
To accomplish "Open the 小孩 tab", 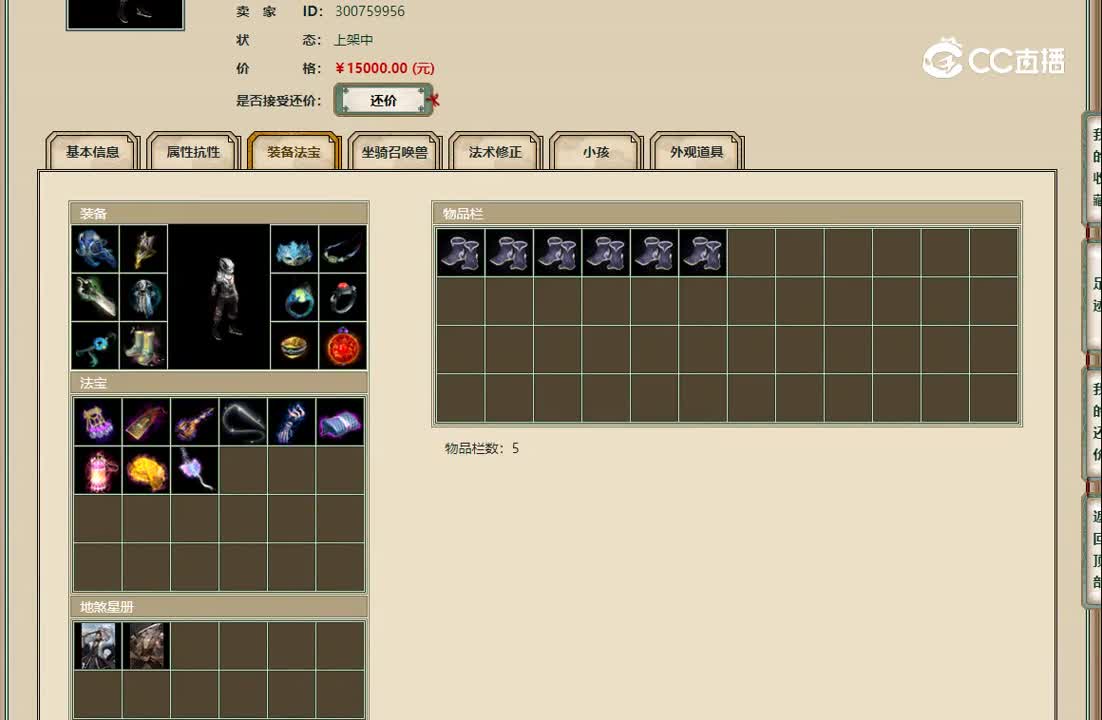I will (596, 151).
